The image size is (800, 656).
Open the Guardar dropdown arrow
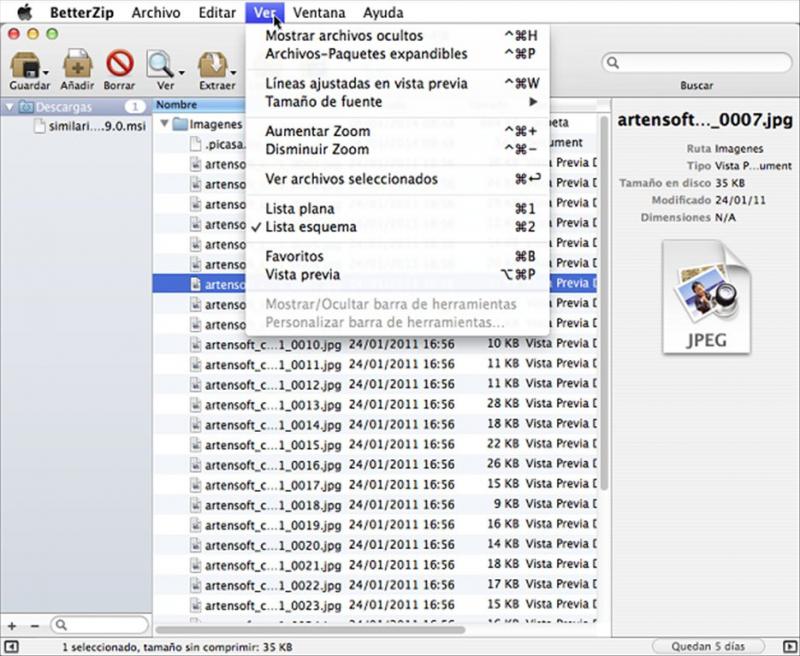click(x=46, y=72)
